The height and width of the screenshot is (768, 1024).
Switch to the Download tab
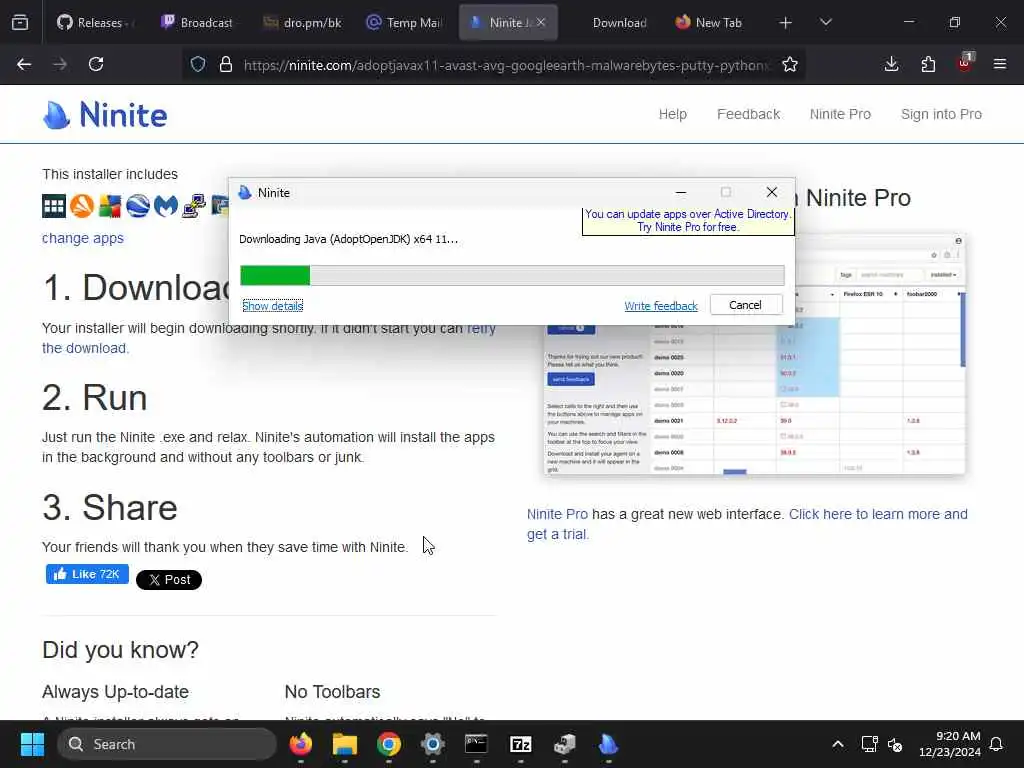coord(619,22)
